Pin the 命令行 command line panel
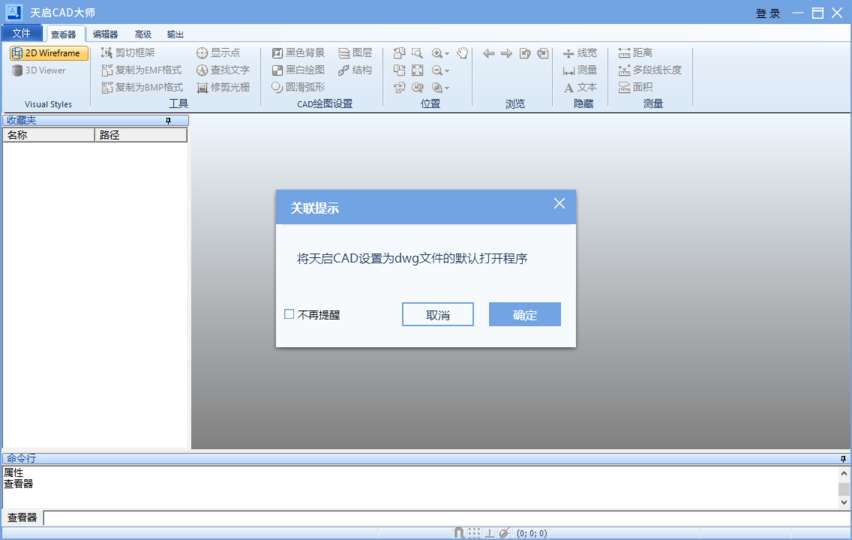Screen dimensions: 852x540 tap(843, 459)
